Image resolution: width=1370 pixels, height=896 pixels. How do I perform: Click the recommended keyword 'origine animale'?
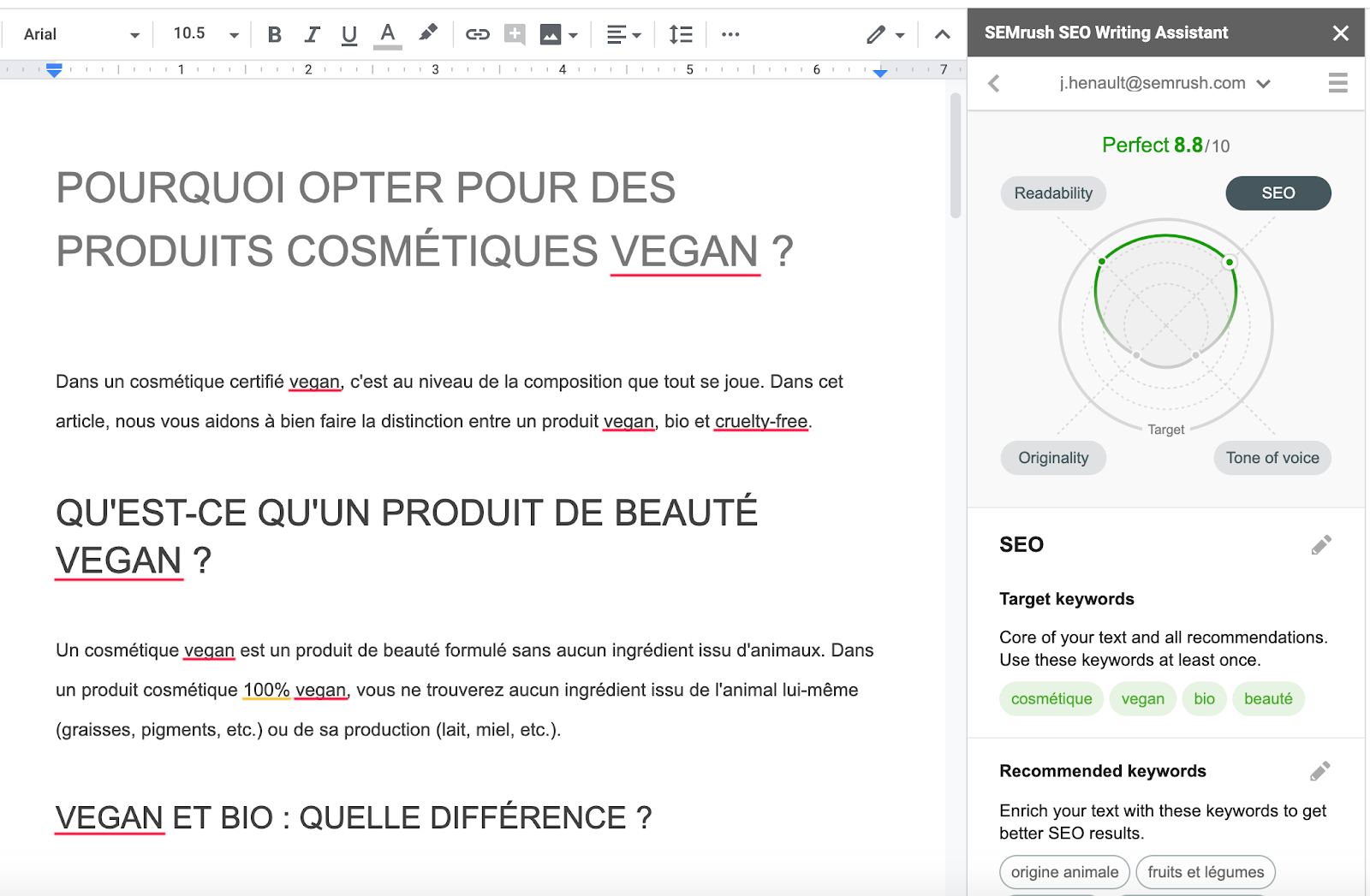[1064, 872]
